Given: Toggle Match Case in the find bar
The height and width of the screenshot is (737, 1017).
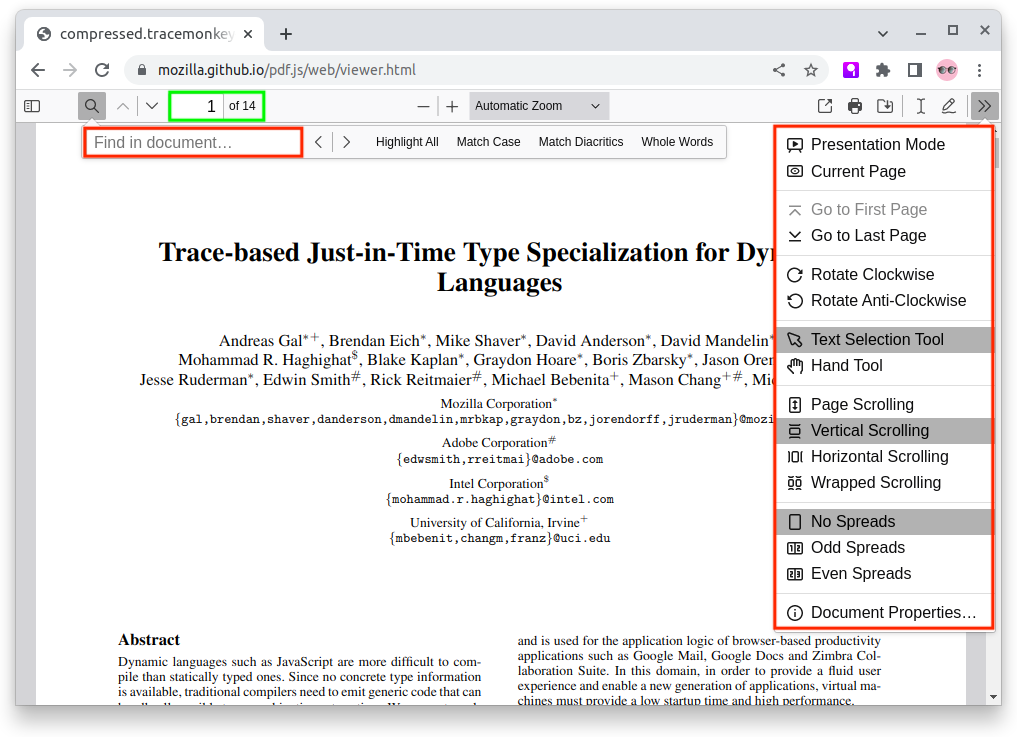Looking at the screenshot, I should (488, 141).
